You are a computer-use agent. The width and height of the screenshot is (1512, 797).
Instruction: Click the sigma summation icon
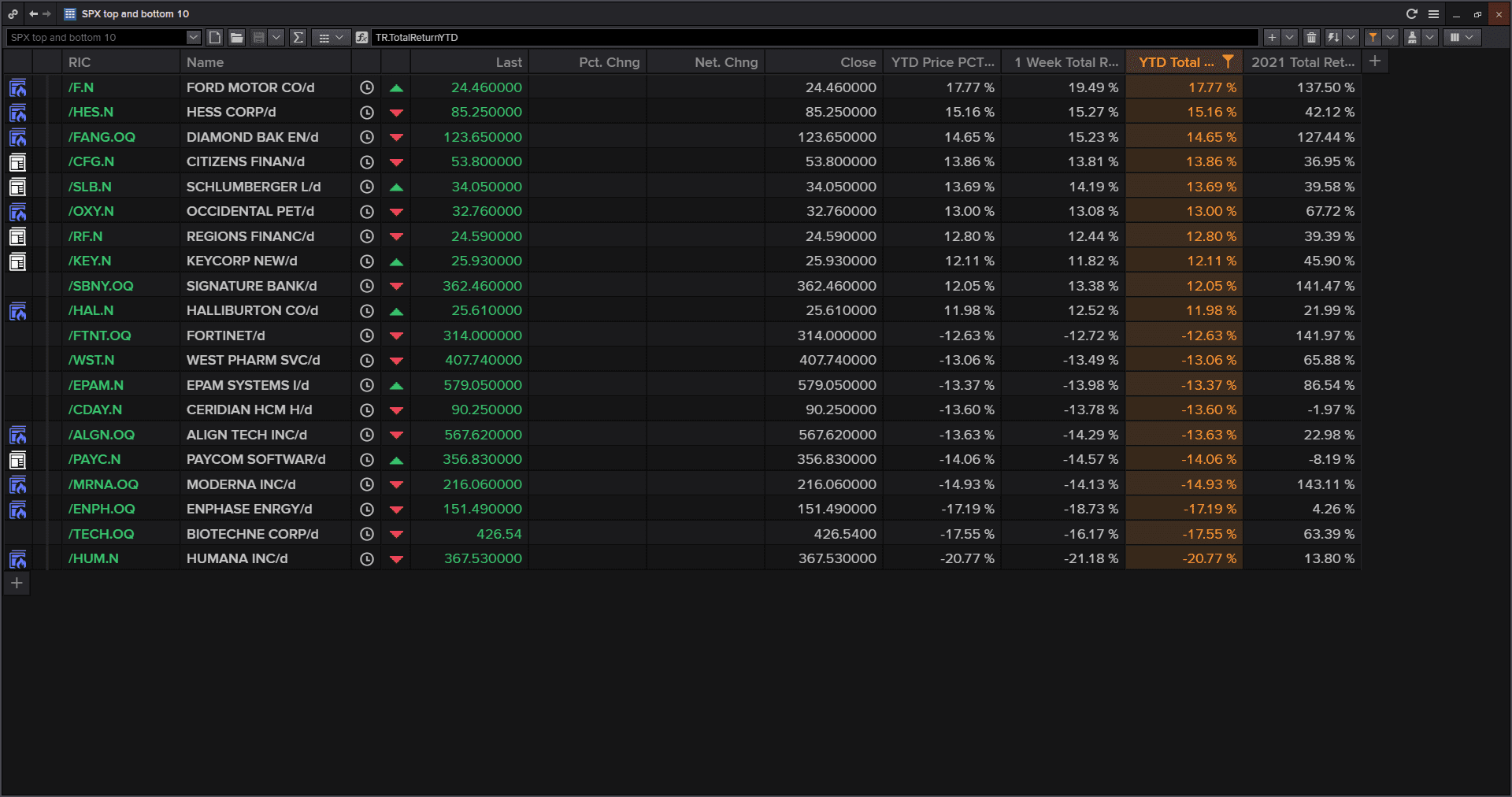pos(298,37)
